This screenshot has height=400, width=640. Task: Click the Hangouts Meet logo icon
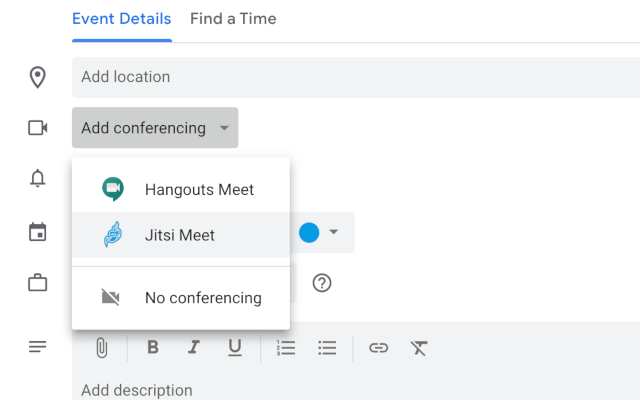coord(113,189)
